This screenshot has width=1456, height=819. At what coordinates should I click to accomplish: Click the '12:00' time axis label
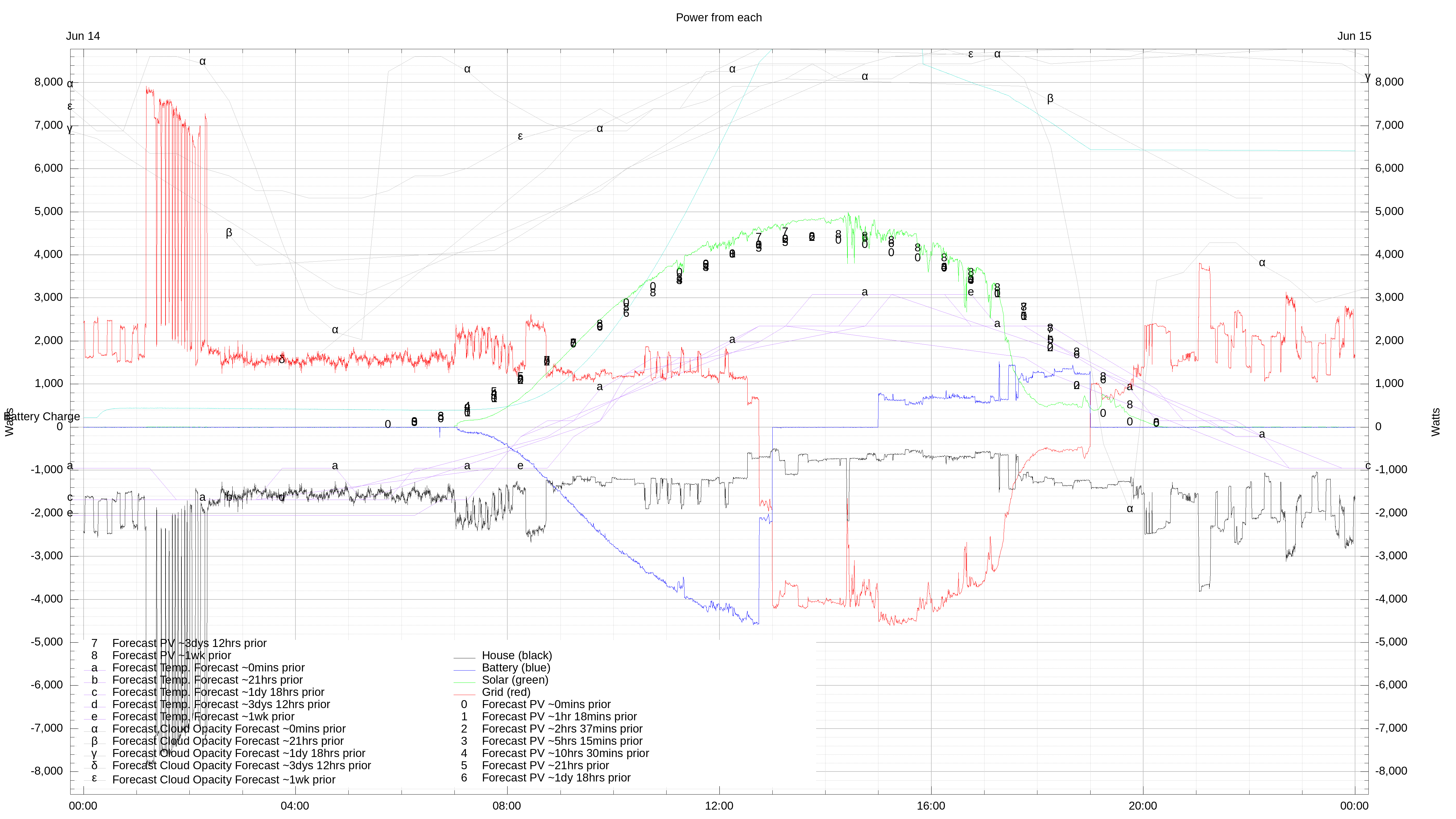[x=719, y=805]
